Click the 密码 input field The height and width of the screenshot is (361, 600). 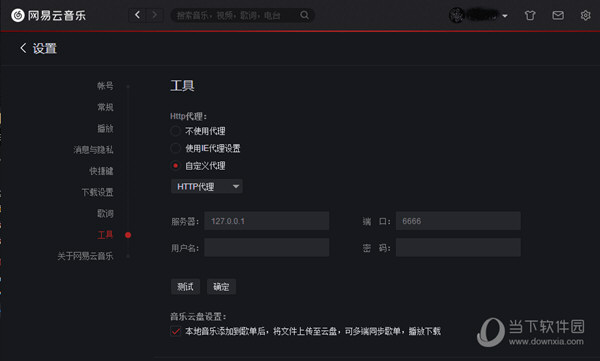458,247
